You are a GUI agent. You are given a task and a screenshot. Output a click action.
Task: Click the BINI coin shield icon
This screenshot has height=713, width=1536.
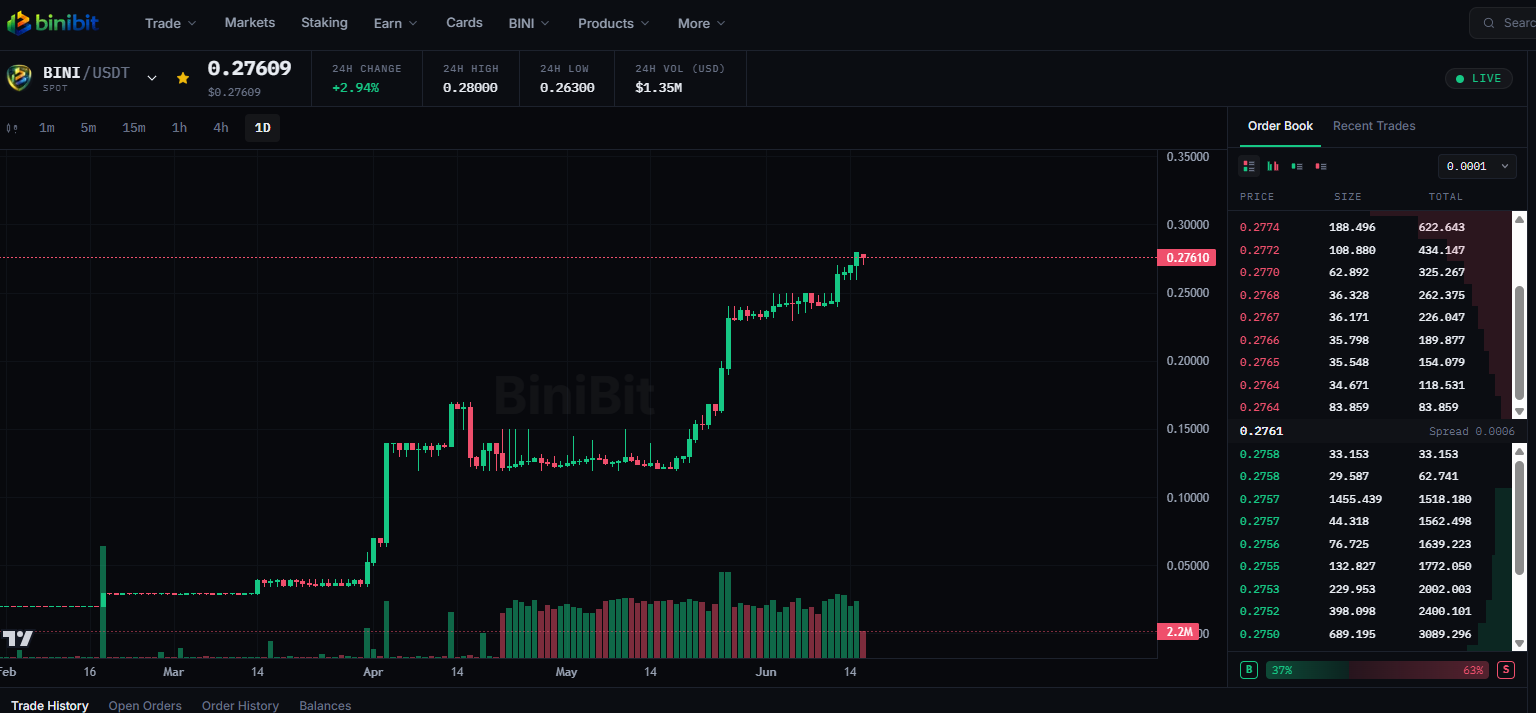pos(19,78)
